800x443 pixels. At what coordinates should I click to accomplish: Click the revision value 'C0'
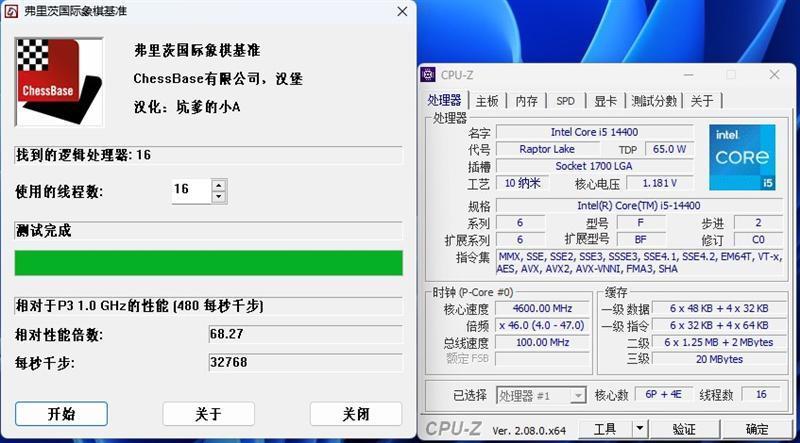coord(758,239)
